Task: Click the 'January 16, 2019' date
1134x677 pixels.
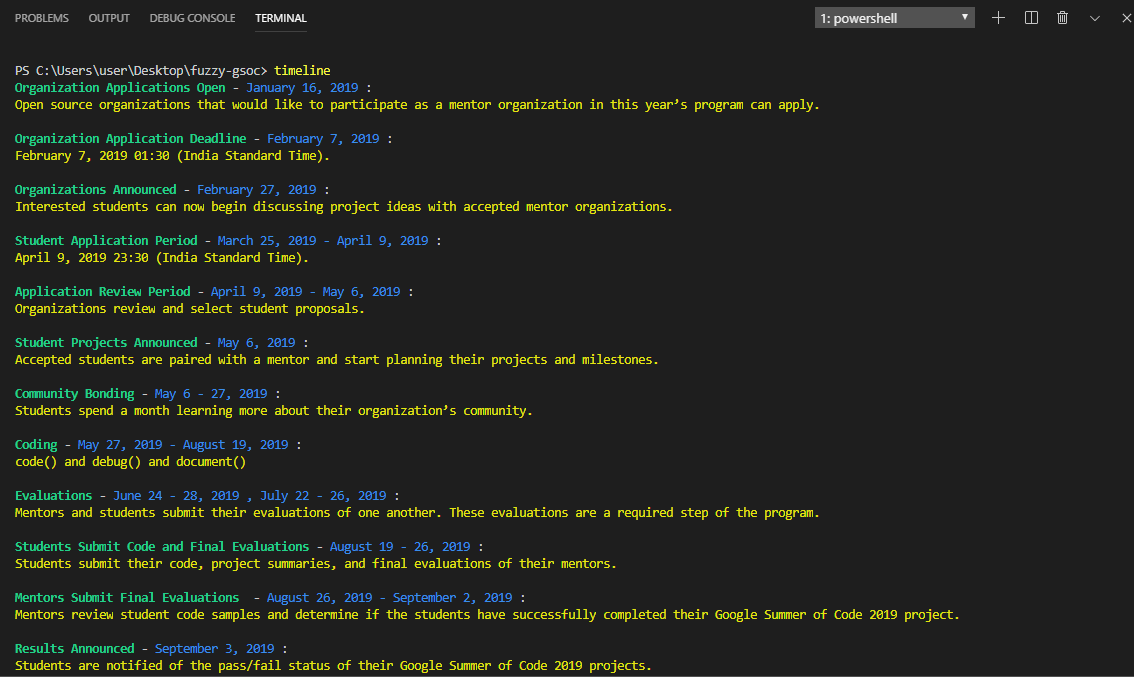Action: click(302, 88)
